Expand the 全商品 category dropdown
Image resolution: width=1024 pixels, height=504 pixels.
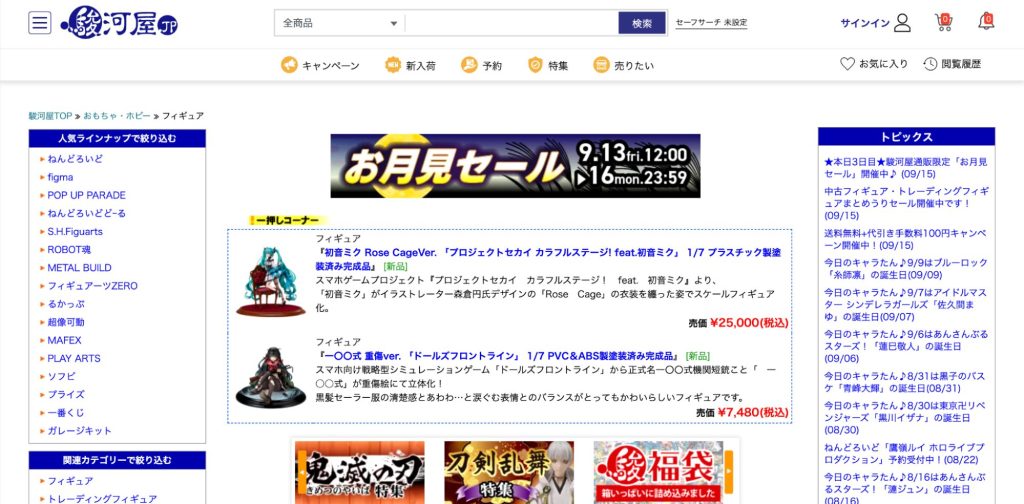click(340, 23)
